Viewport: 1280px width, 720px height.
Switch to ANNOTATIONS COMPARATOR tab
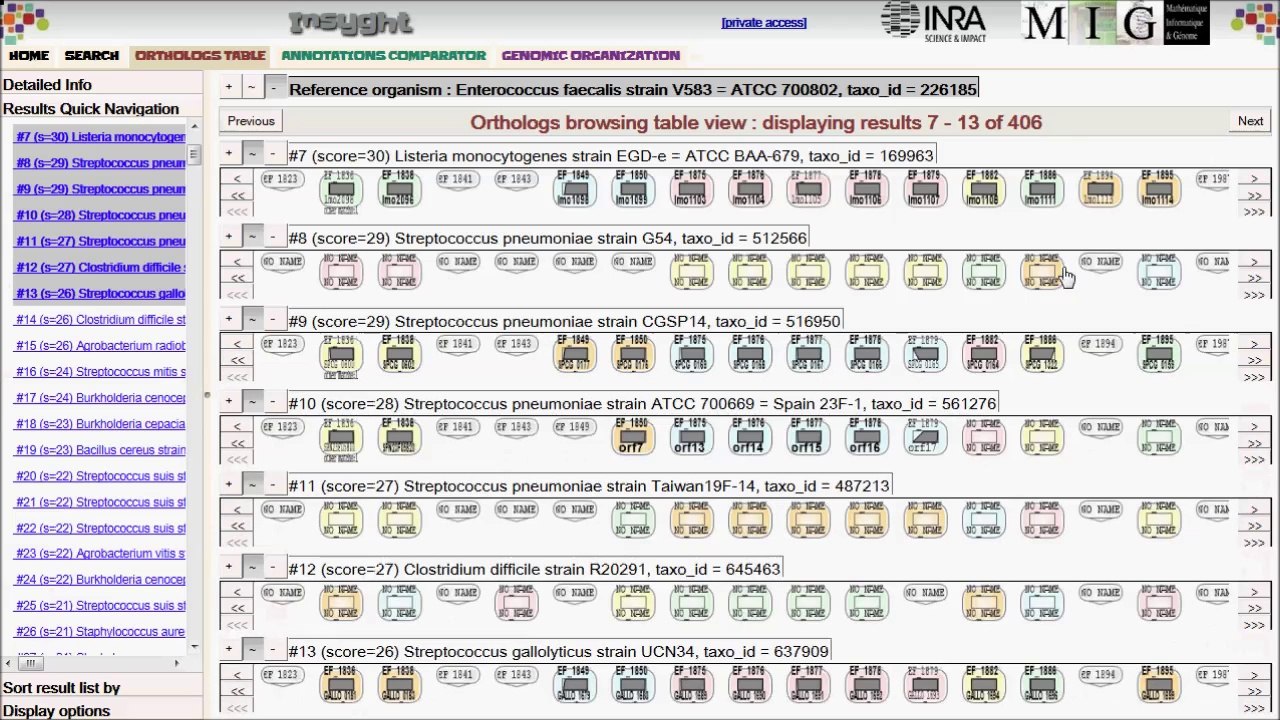click(x=383, y=56)
